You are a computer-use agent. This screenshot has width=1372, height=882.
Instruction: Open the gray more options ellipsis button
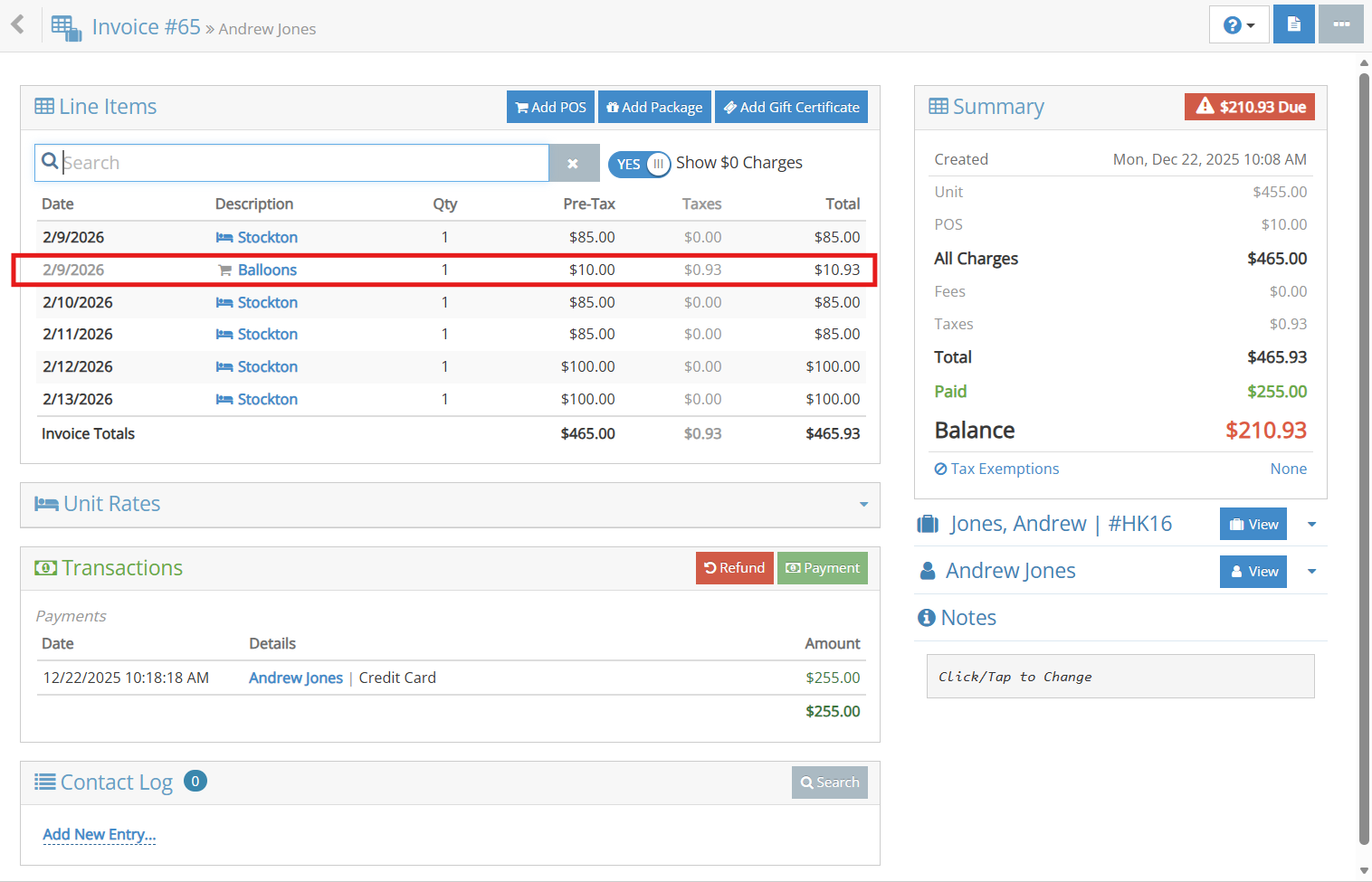[1340, 25]
